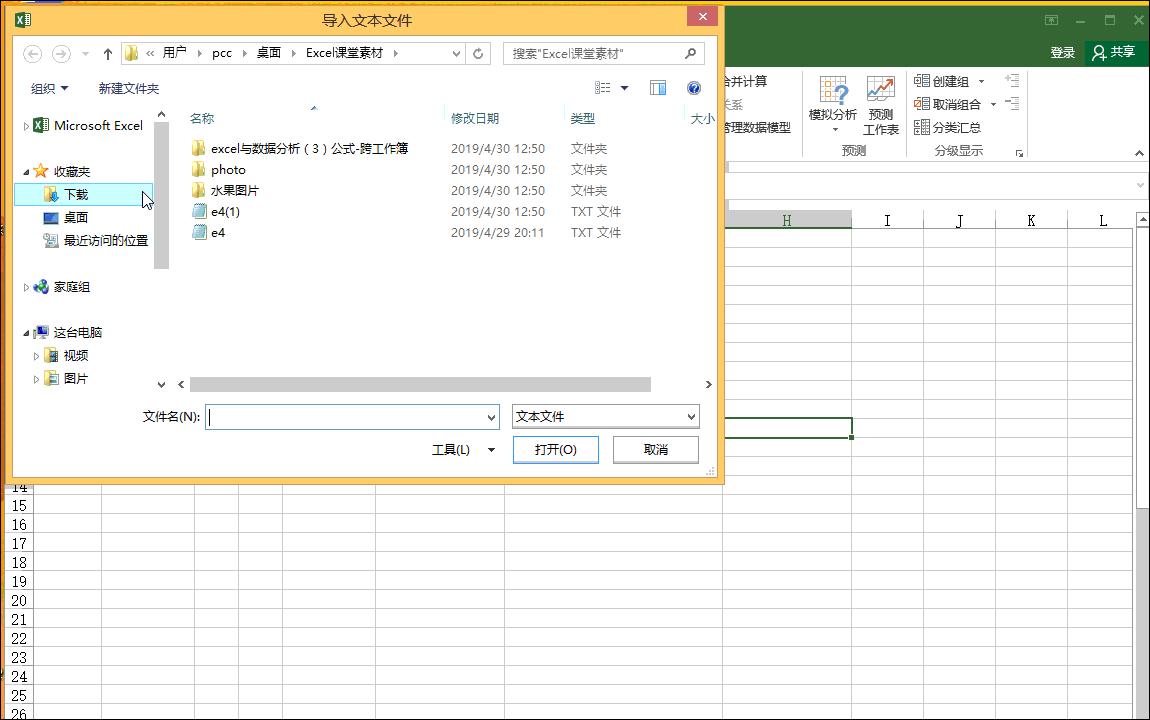Click Hide Detail icon in outline group

tap(1012, 103)
